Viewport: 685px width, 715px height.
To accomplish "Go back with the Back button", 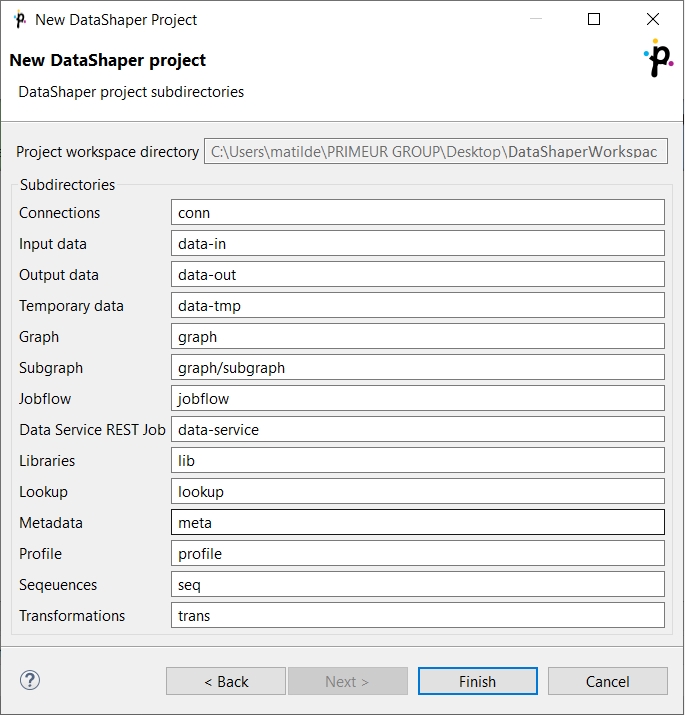I will tap(226, 681).
